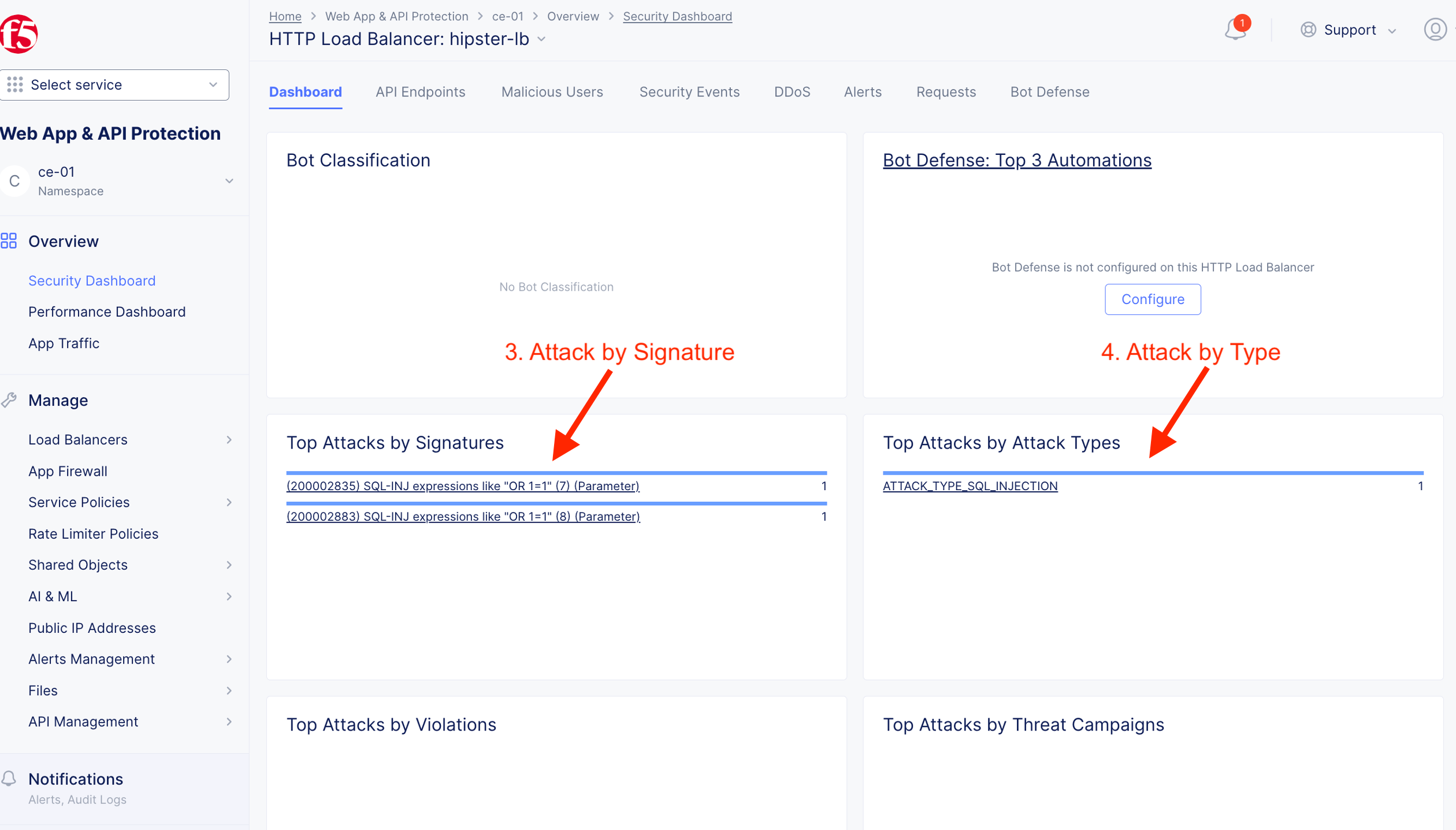Open the notification bell with red badge
1456x830 pixels.
pos(1235,29)
